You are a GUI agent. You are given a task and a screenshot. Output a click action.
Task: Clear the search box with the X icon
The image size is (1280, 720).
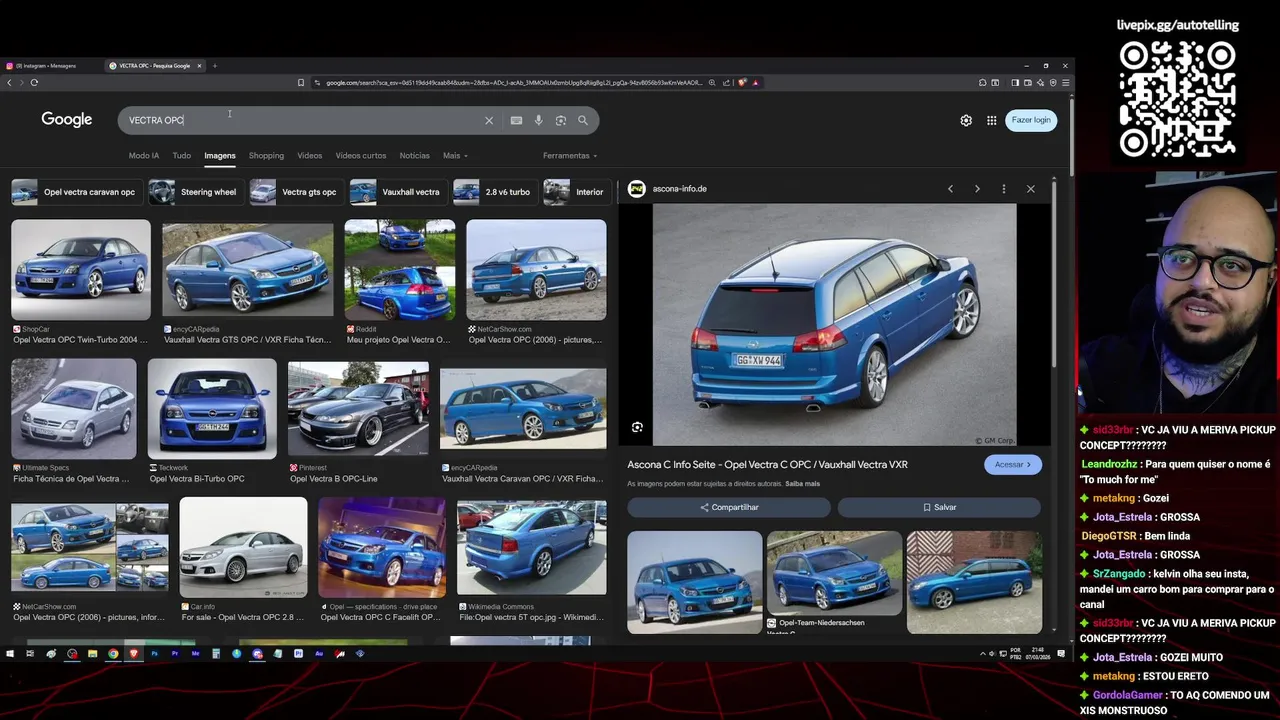[489, 120]
